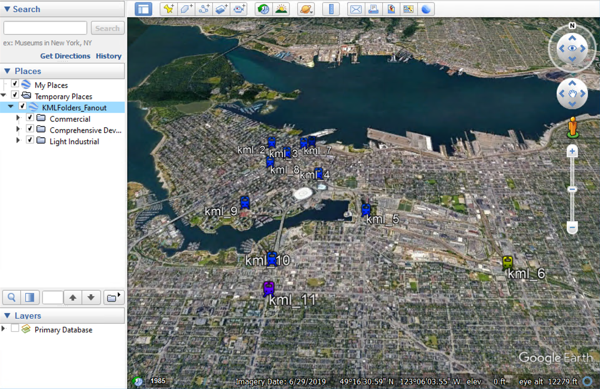Show historical imagery clock icon
This screenshot has width=600, height=389.
click(263, 9)
